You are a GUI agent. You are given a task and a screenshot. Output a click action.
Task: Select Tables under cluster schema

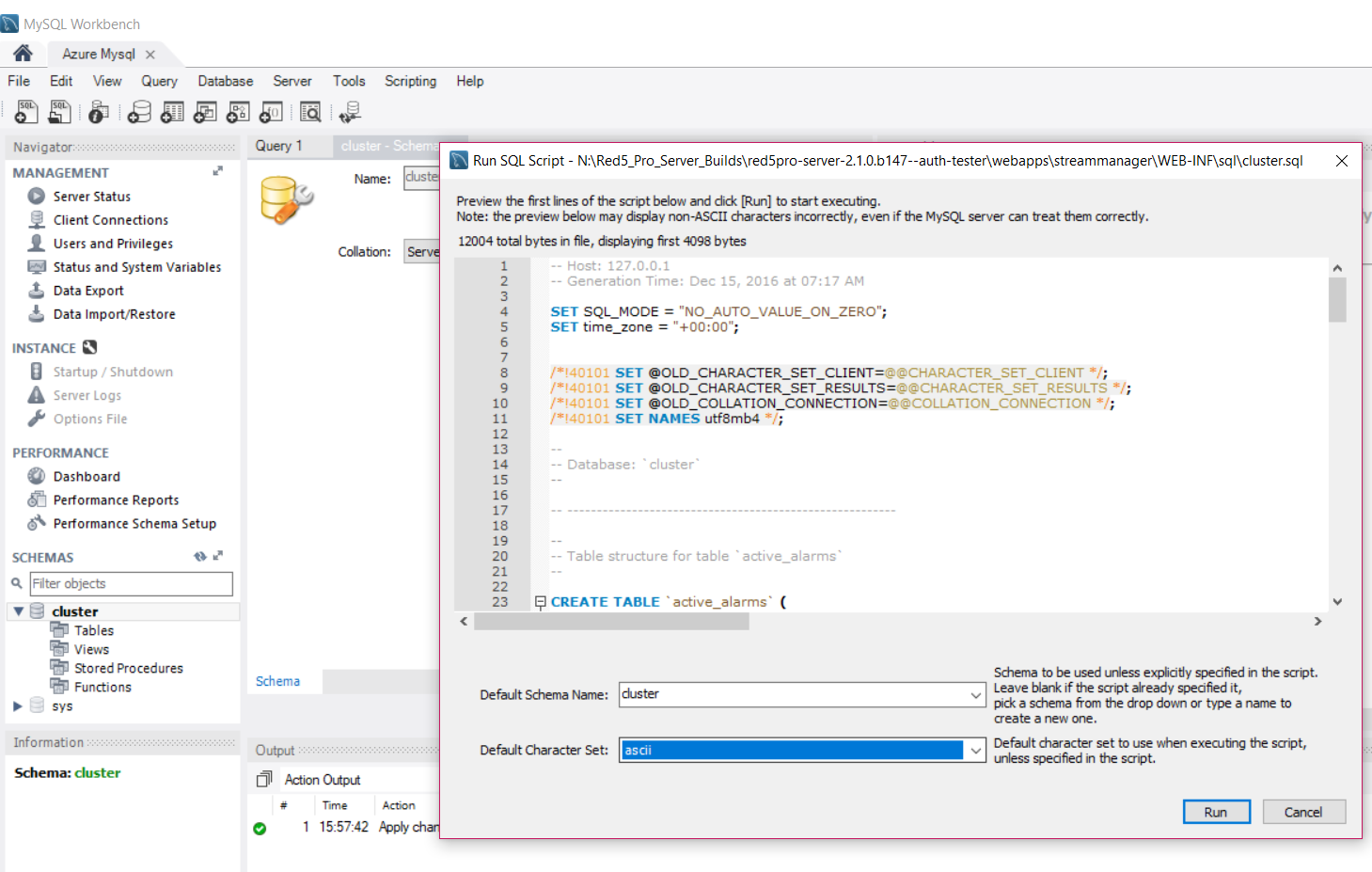pos(94,630)
